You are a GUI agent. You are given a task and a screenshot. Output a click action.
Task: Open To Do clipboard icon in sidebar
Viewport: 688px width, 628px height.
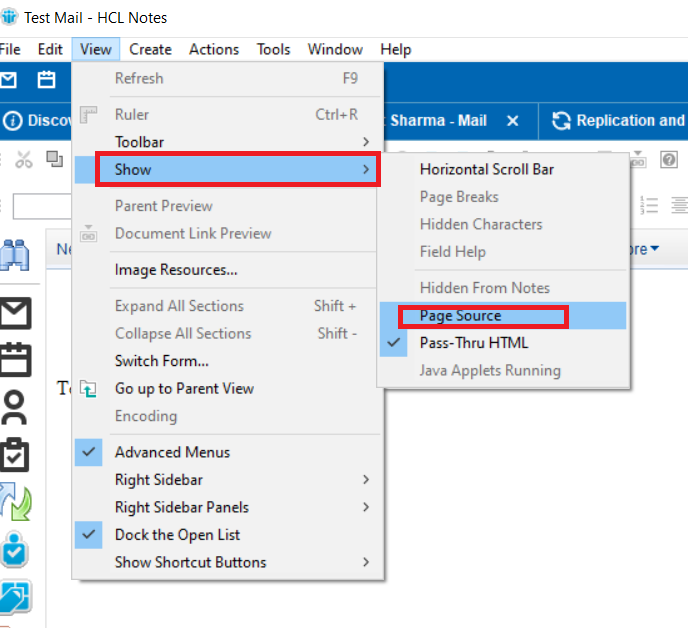click(x=16, y=453)
